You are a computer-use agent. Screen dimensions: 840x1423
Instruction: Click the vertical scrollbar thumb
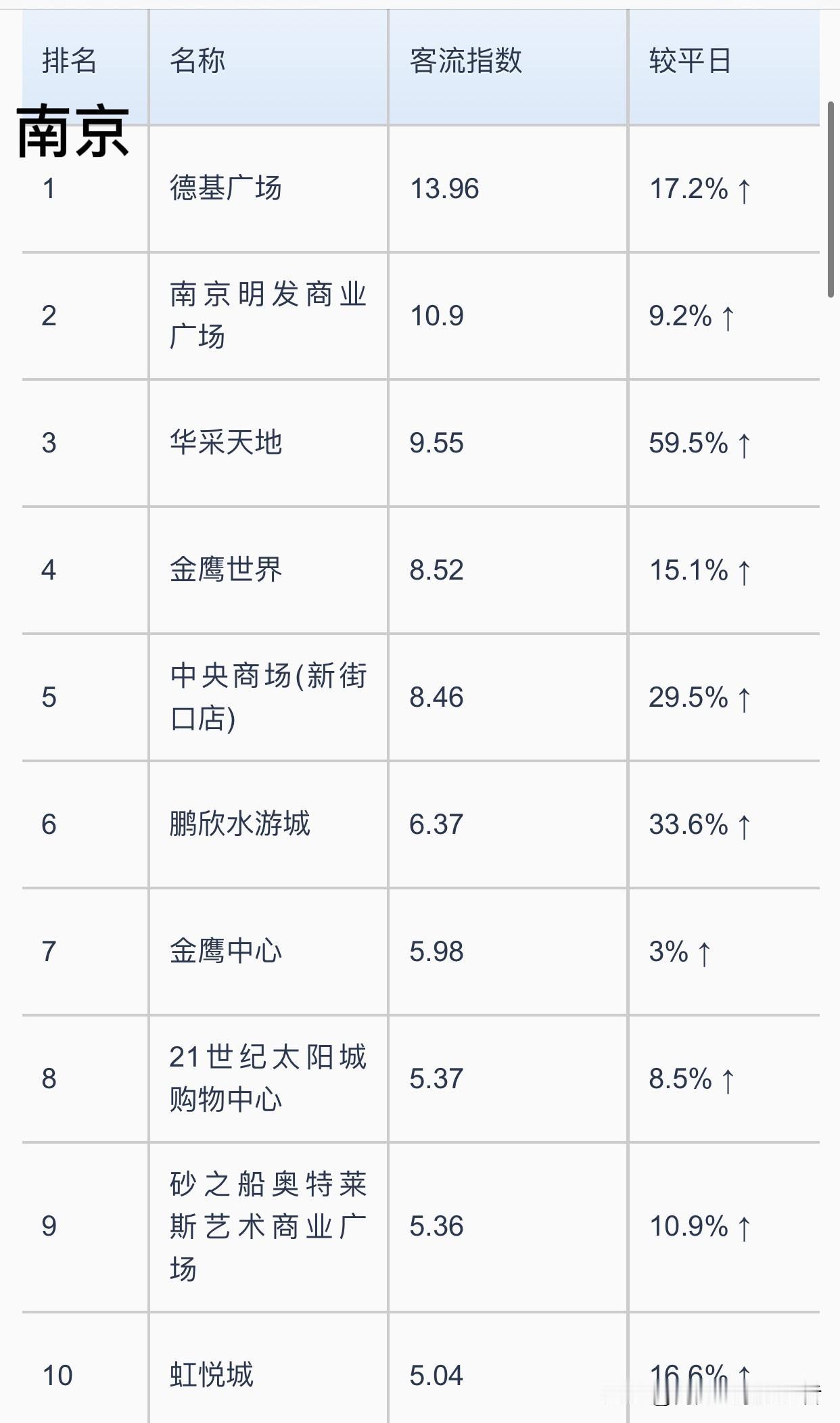pyautogui.click(x=831, y=200)
